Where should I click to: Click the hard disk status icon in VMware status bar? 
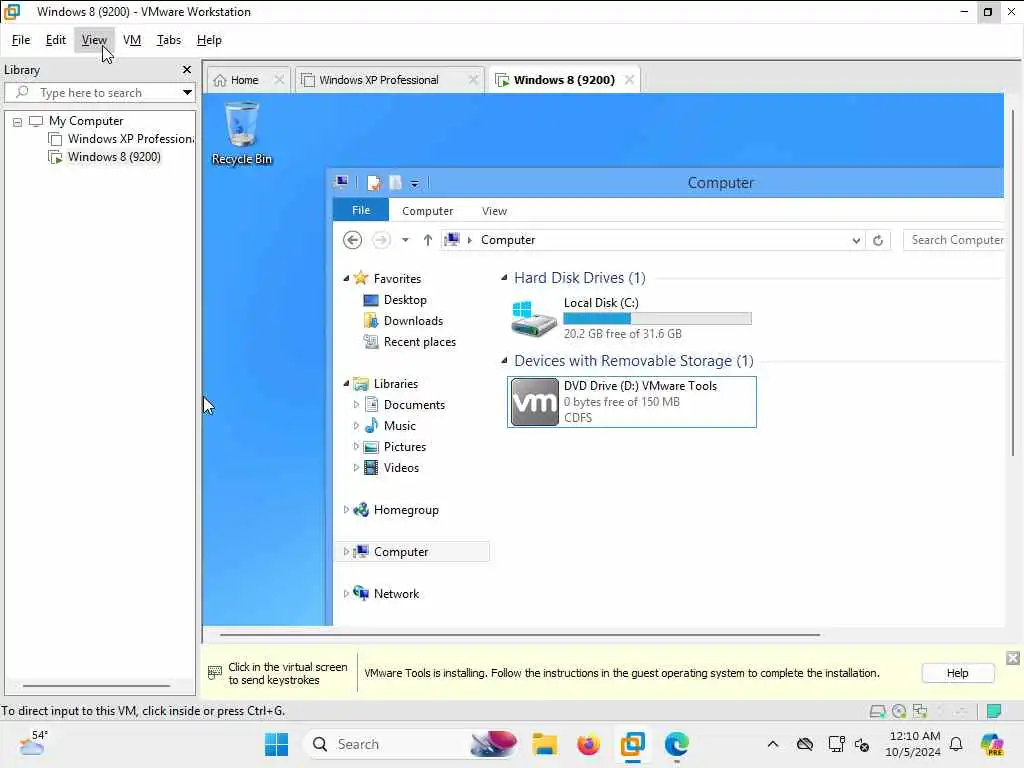coord(878,711)
